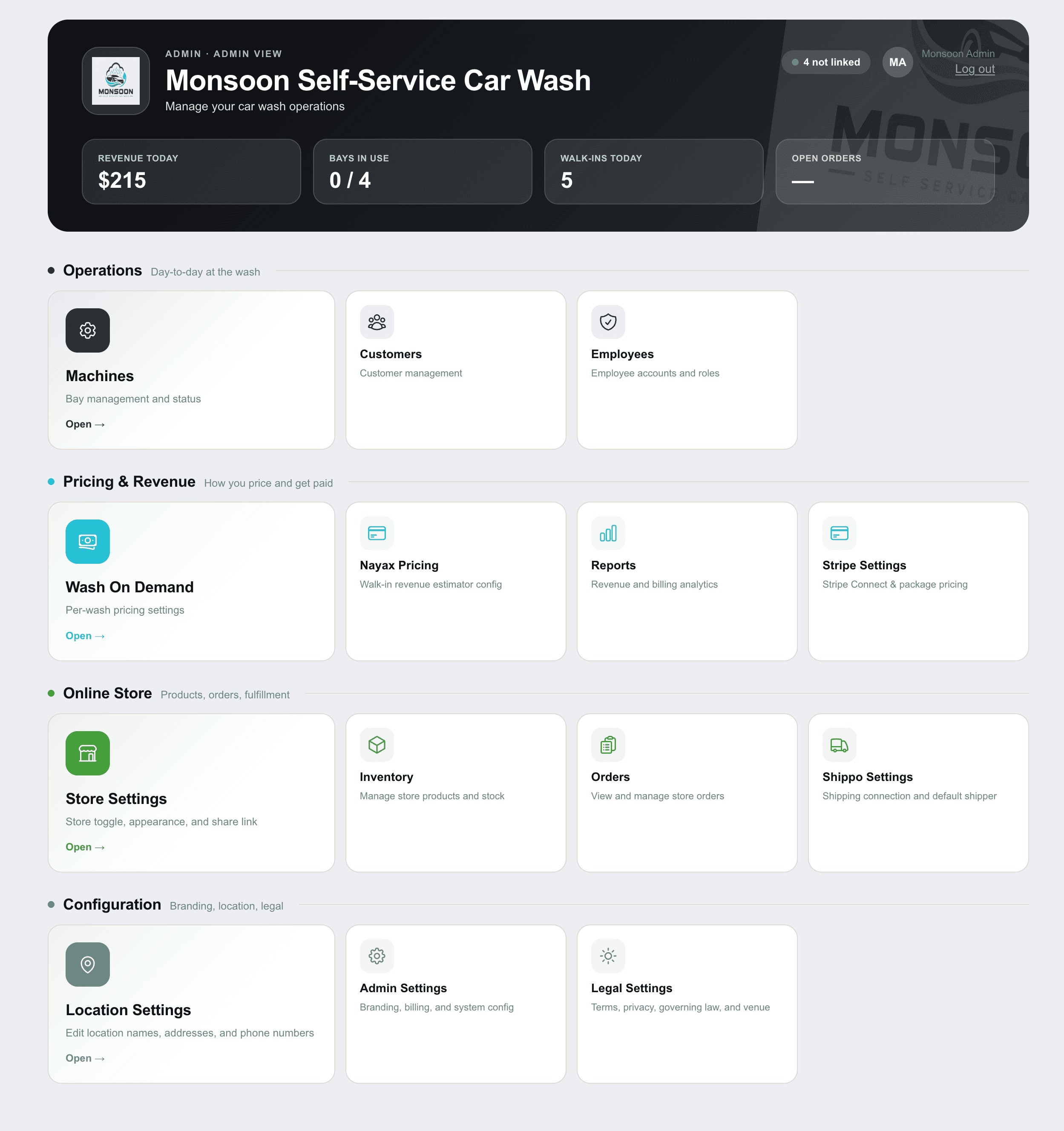Click 'Employee accounts and roles' text
The image size is (1064, 1131).
coord(655,373)
